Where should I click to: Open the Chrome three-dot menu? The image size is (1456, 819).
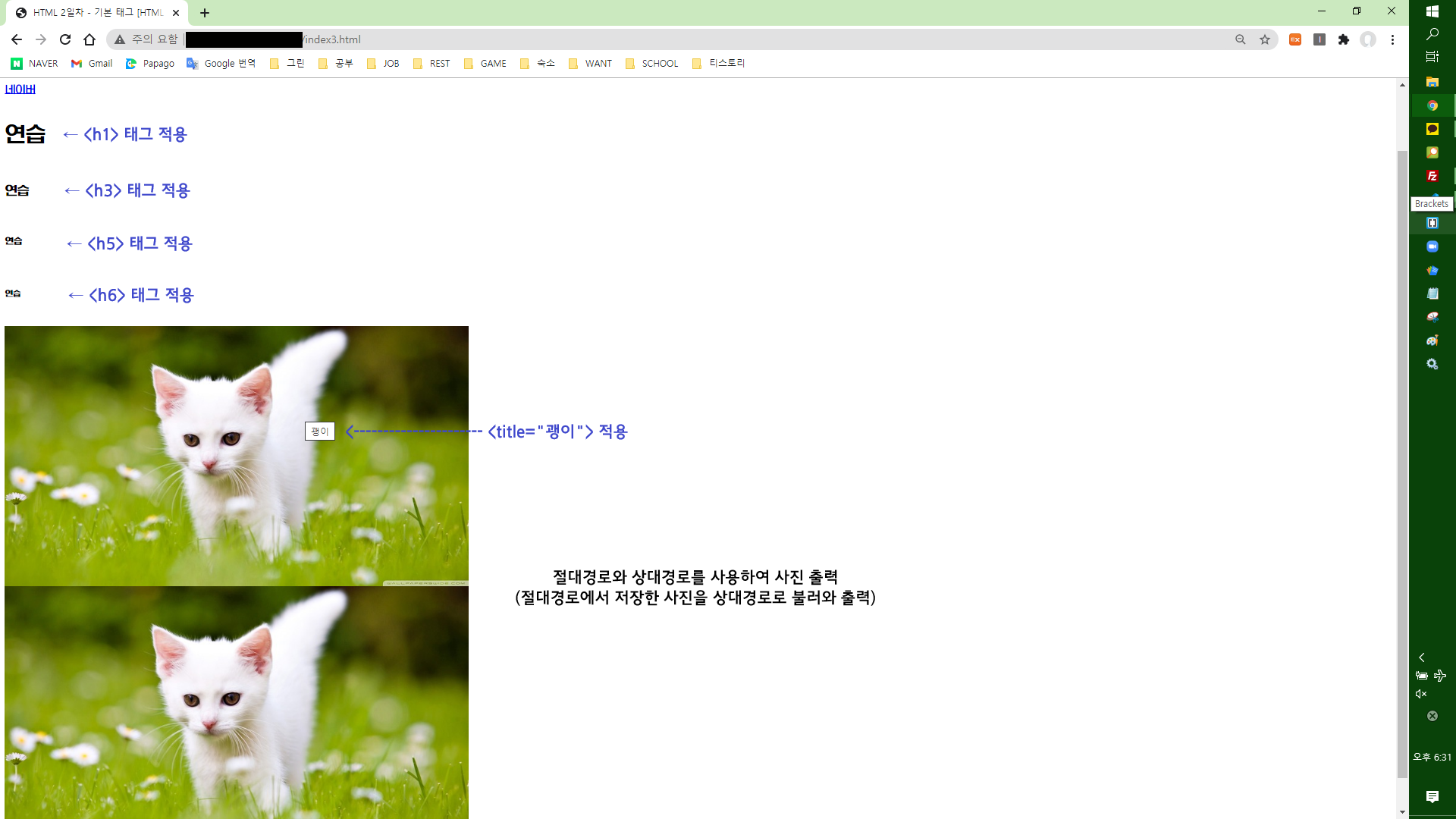point(1392,39)
